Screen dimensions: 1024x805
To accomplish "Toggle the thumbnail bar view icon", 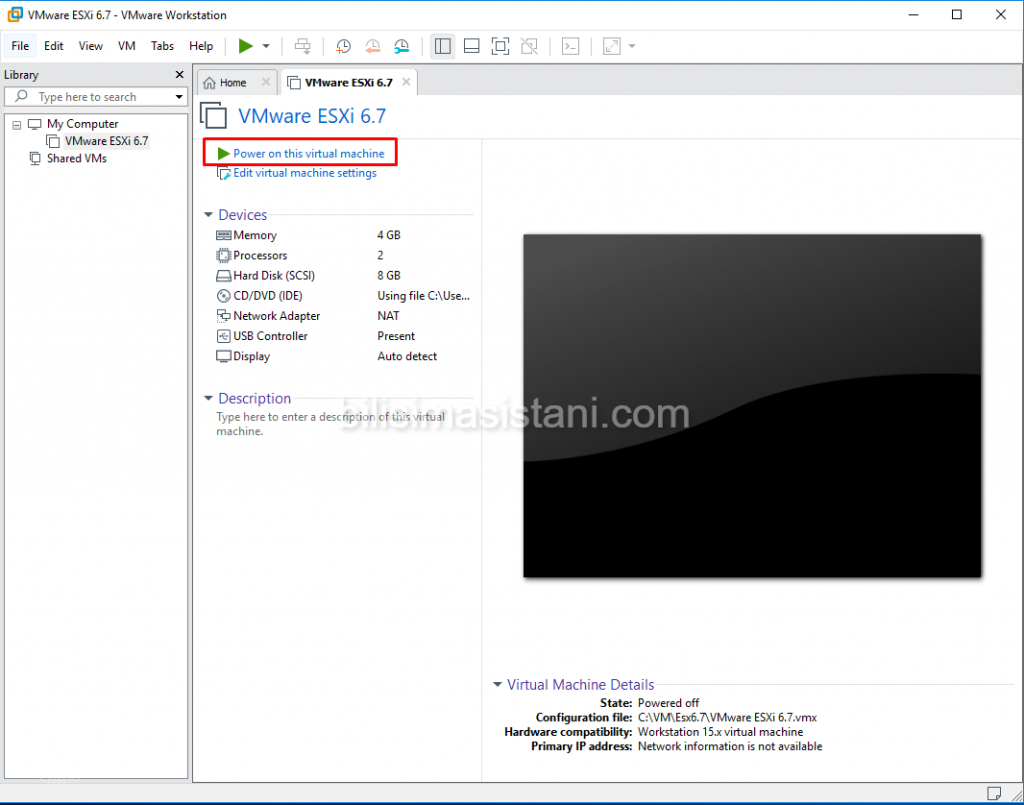I will pyautogui.click(x=472, y=46).
